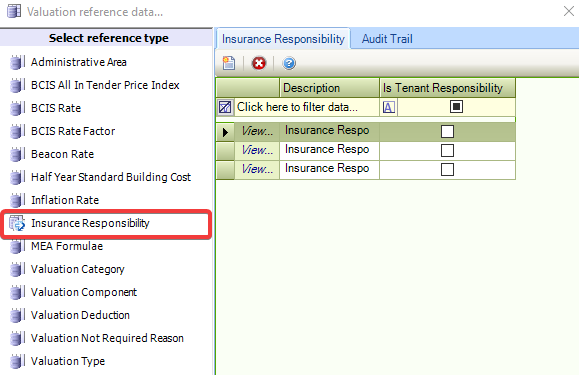This screenshot has width=579, height=375.
Task: Check Is Tenant Responsibility for the second row
Action: (x=447, y=151)
